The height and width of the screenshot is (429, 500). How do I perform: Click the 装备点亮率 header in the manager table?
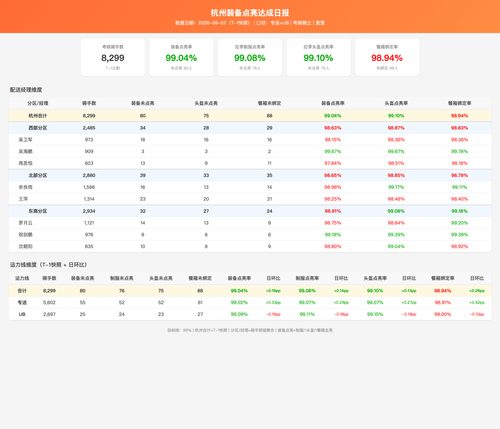coord(333,103)
